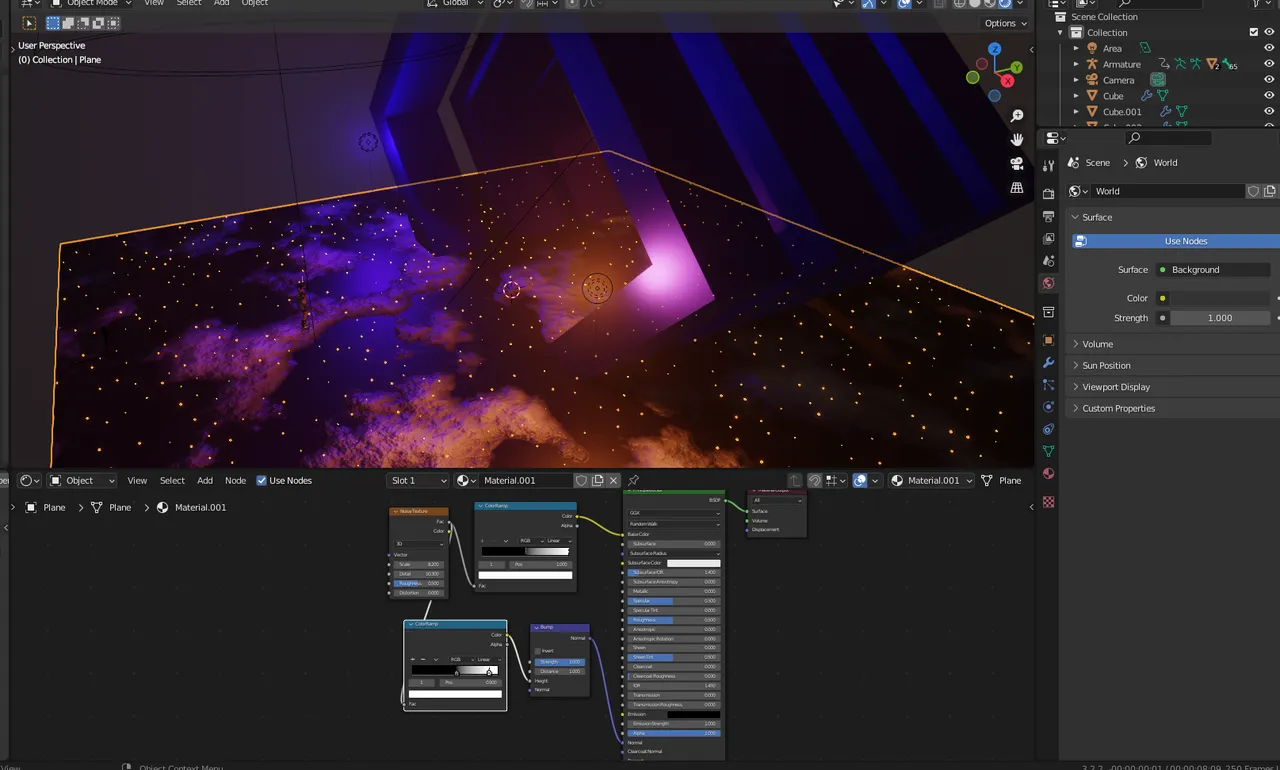
Task: Open the node editor Object type dropdown
Action: (82, 481)
